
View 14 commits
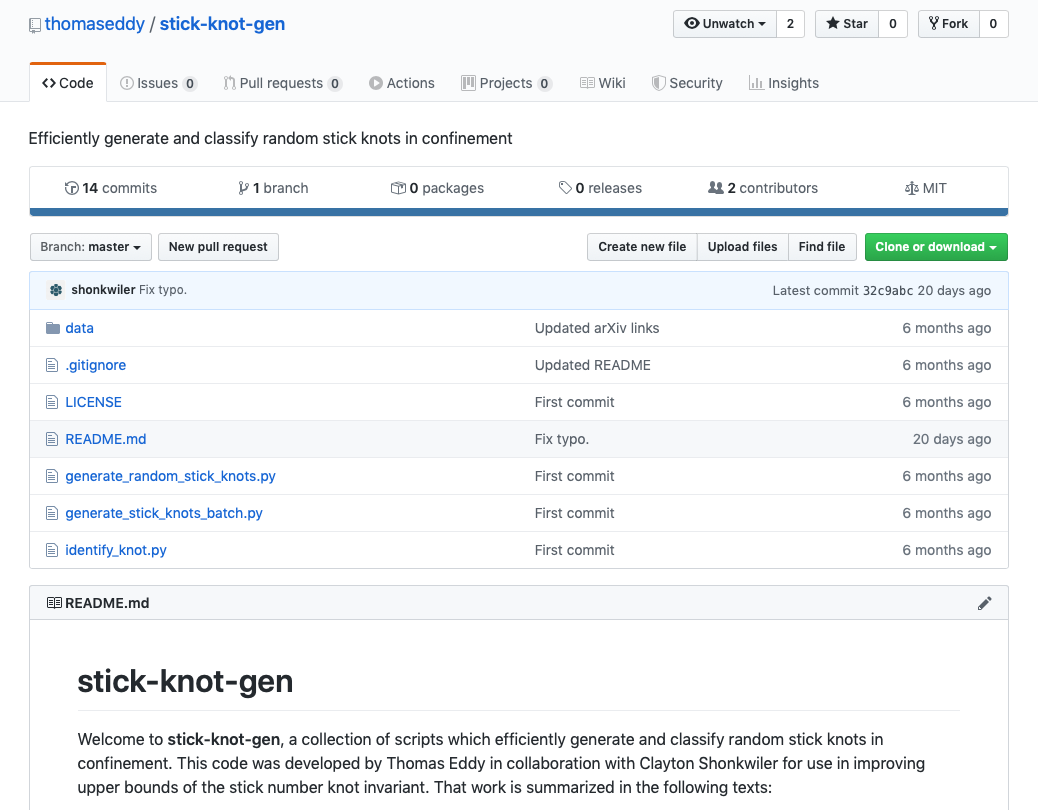(x=111, y=188)
